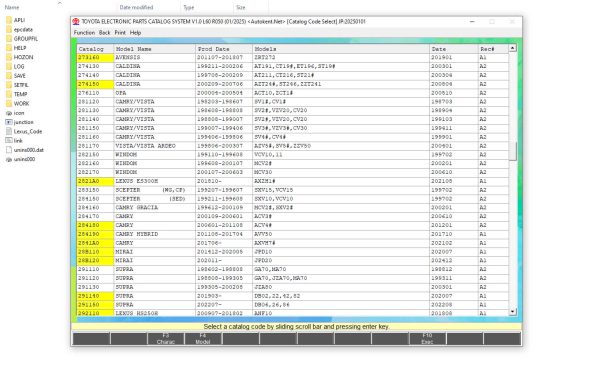Click the Toyota logo in title bar
This screenshot has height=369, width=600.
[x=76, y=21]
